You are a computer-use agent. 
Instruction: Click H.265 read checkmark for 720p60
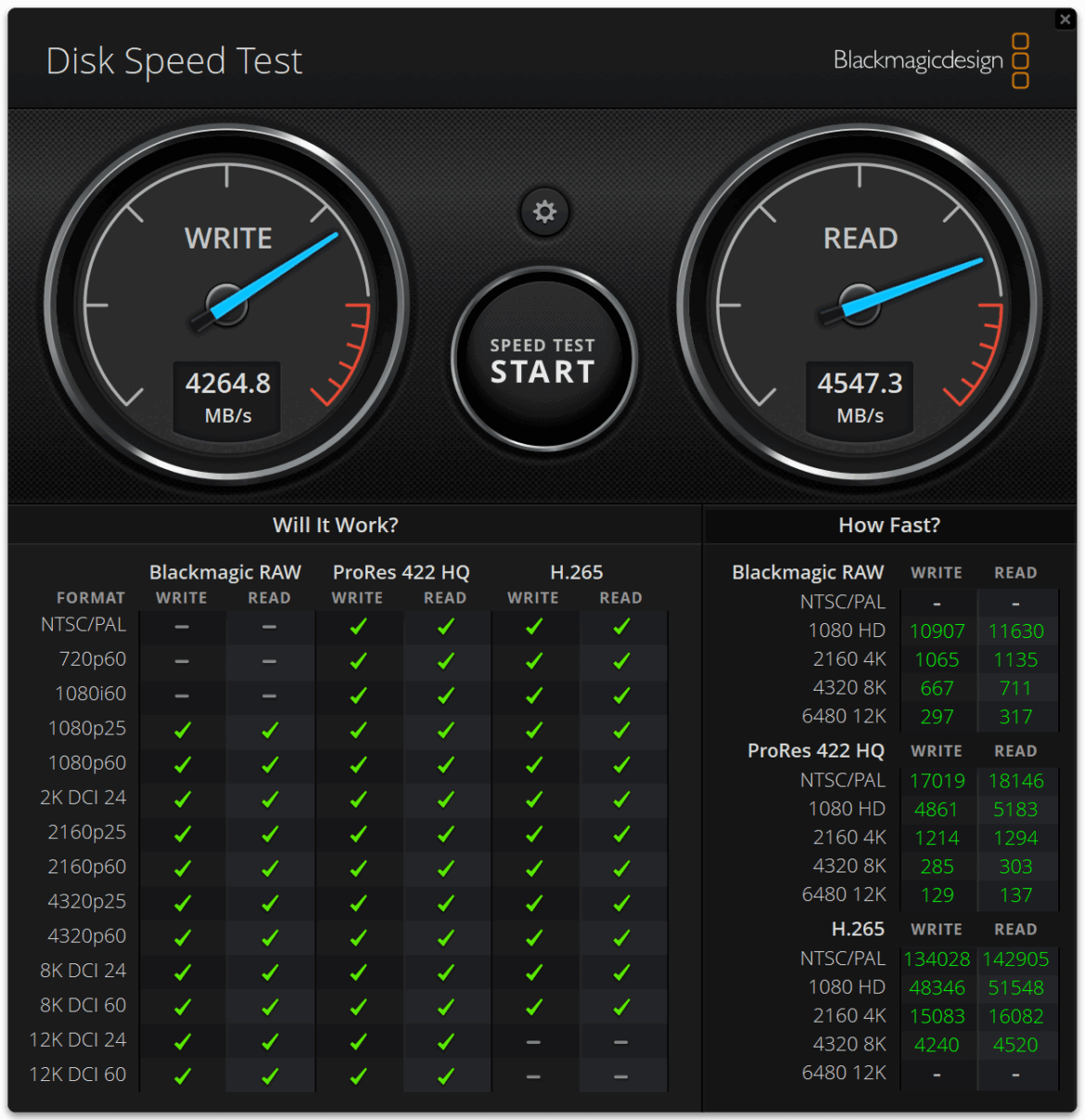pyautogui.click(x=621, y=661)
